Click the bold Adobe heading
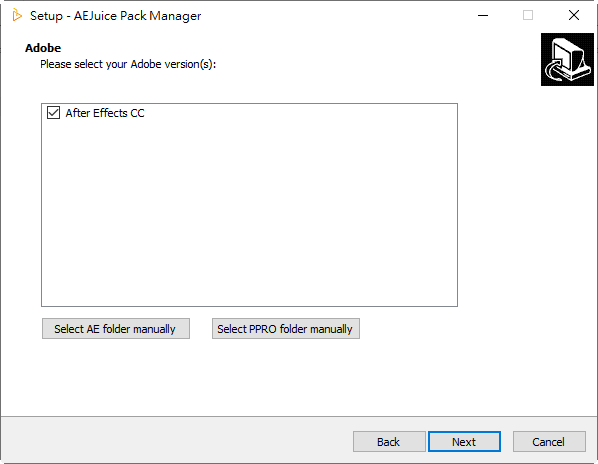The width and height of the screenshot is (598, 464). (x=43, y=48)
